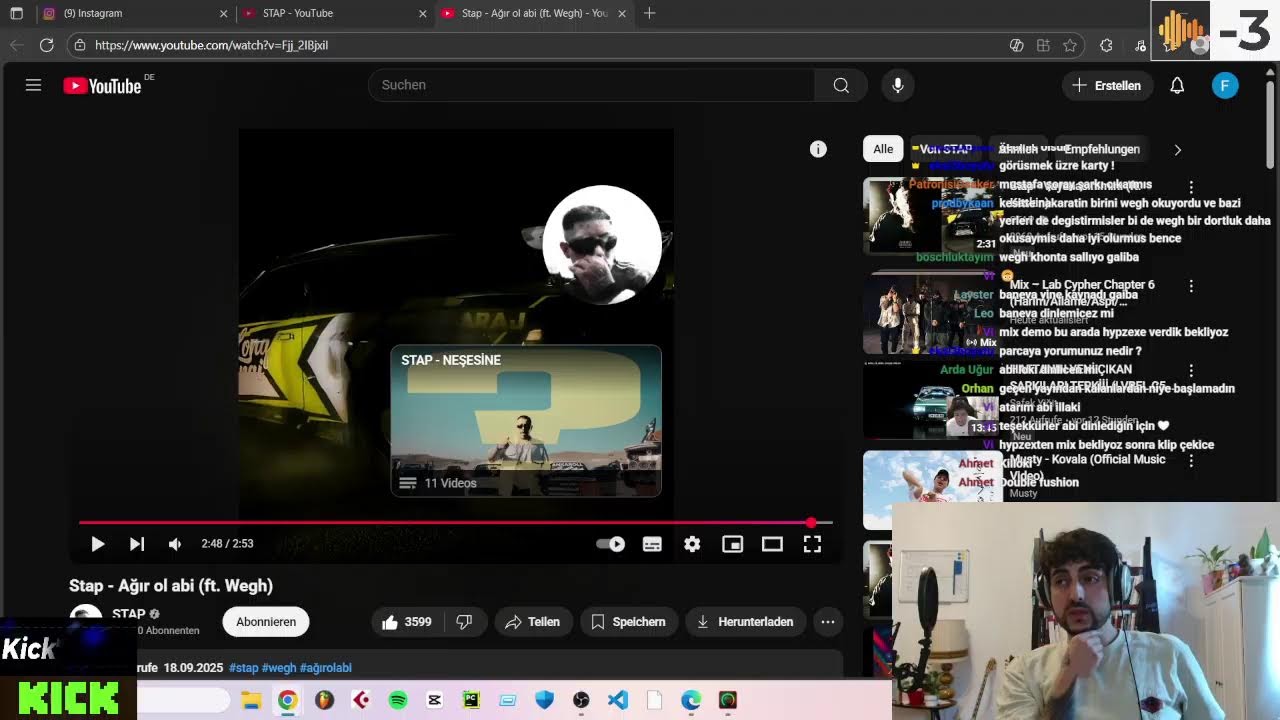Open File Explorer from the taskbar
Viewport: 1280px width, 720px height.
click(251, 700)
